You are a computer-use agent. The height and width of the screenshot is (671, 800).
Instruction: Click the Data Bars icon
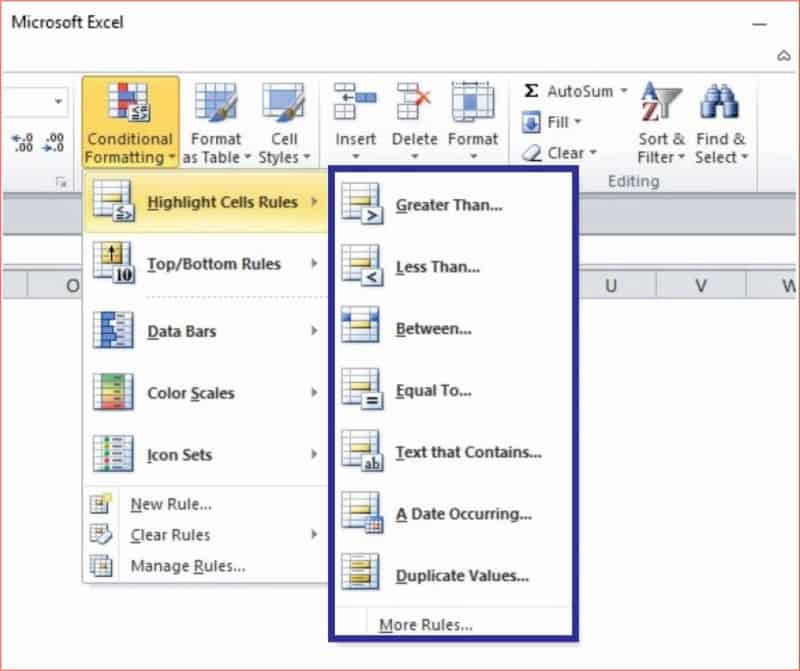click(113, 330)
